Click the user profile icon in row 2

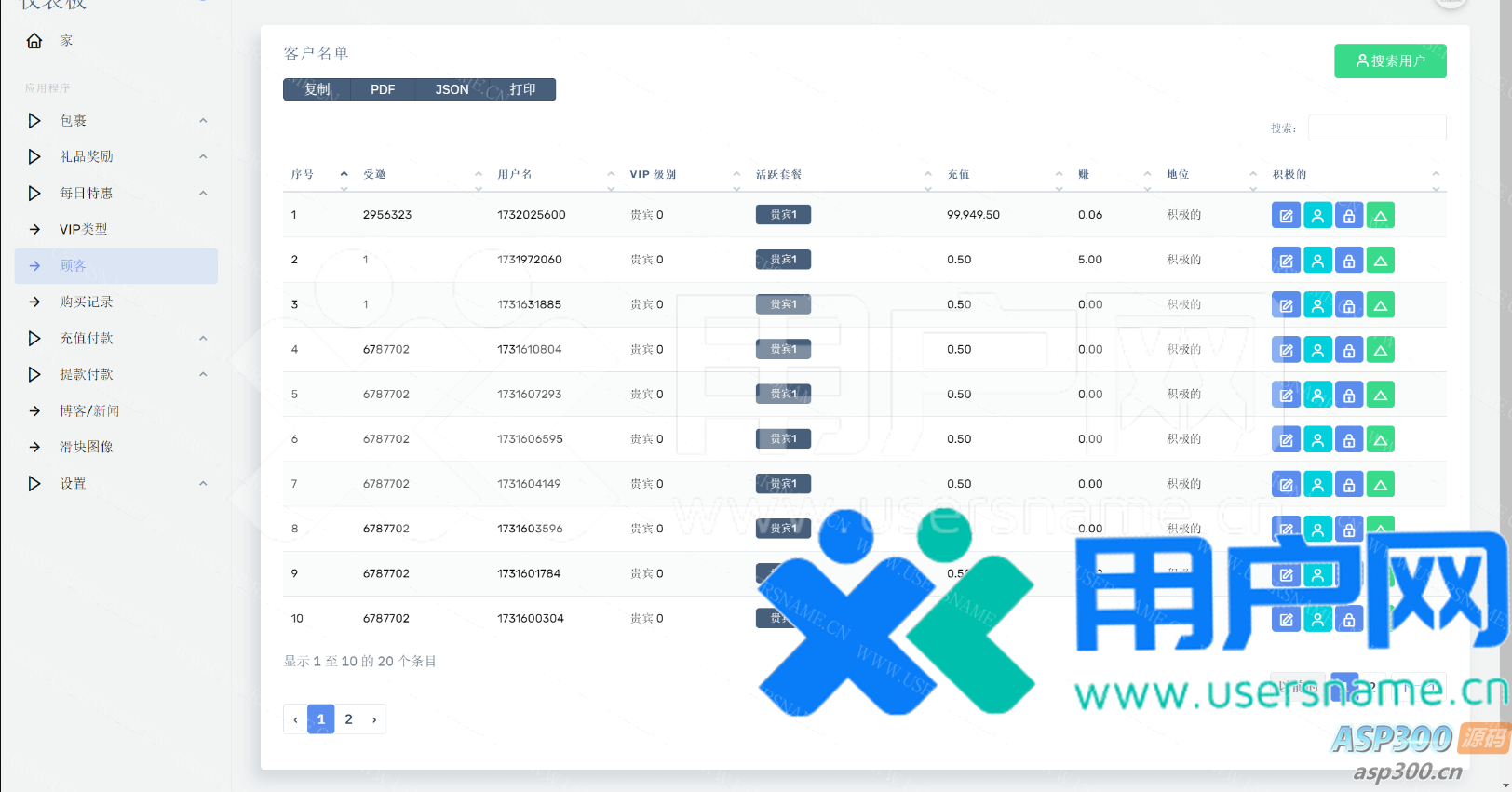click(x=1317, y=261)
